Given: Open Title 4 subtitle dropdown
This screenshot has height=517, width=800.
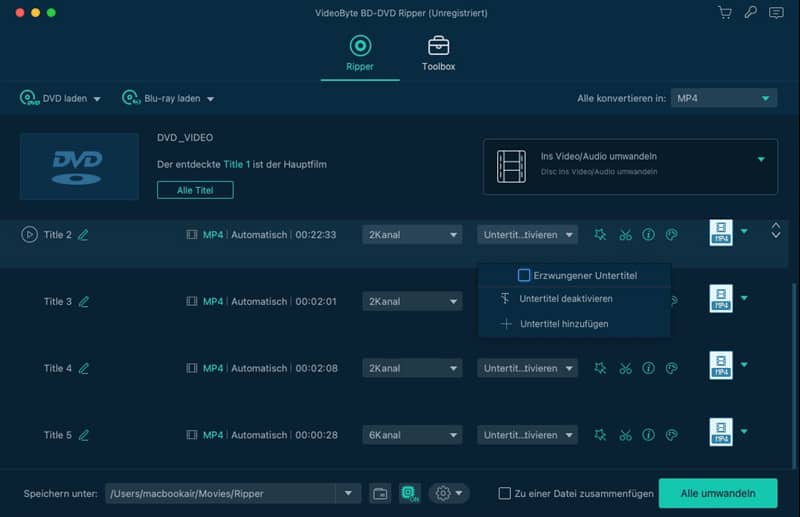Looking at the screenshot, I should pyautogui.click(x=528, y=368).
